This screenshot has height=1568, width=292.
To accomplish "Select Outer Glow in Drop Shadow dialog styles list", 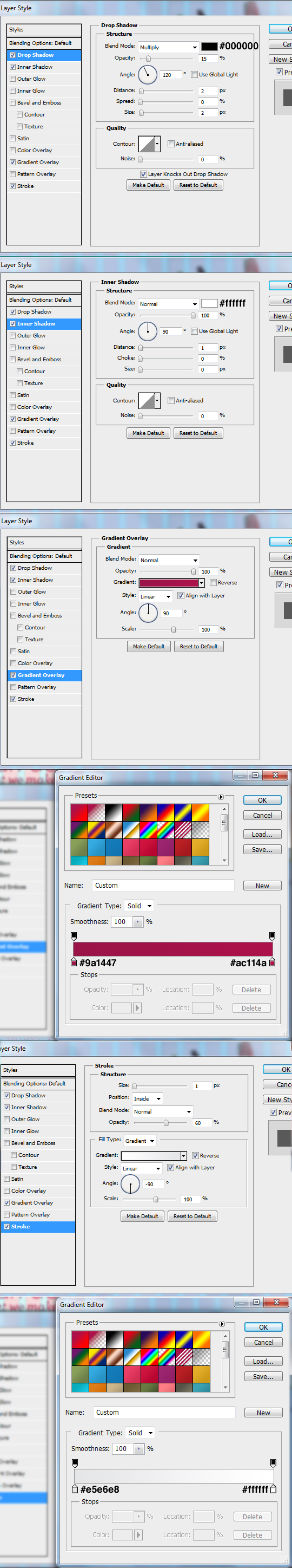I will point(31,79).
